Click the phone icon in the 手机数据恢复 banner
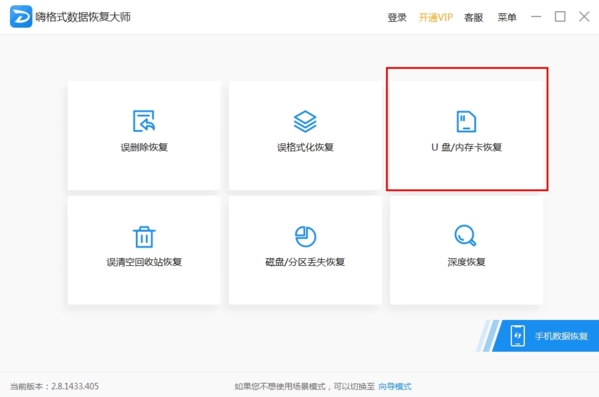Screen dimensions: 599x397 tap(518, 336)
